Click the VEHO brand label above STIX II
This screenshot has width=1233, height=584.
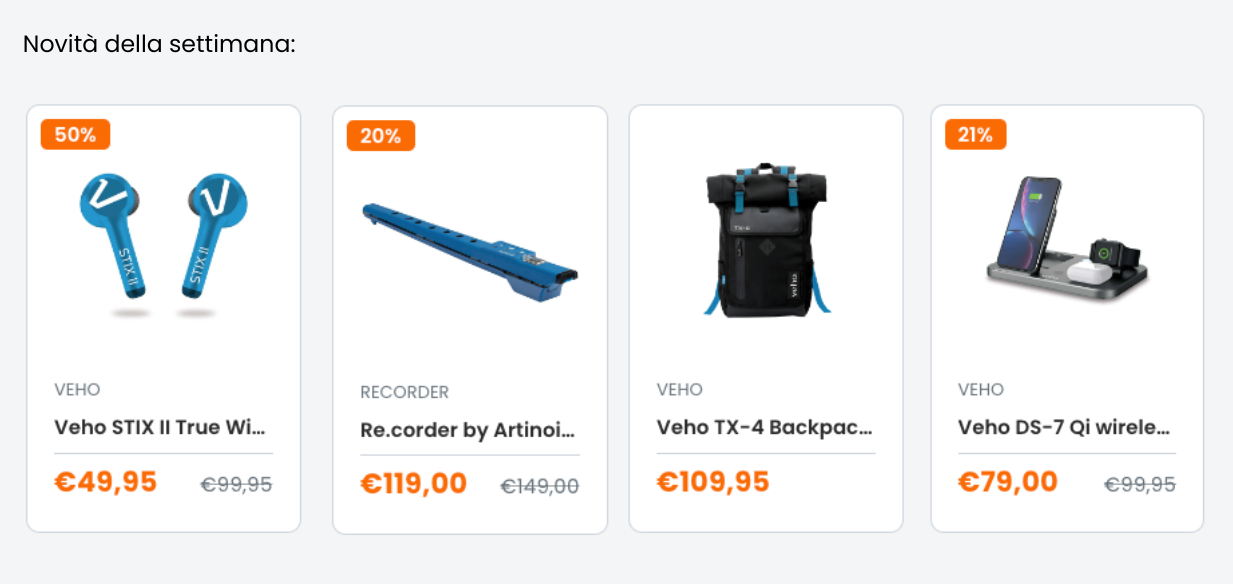(x=77, y=389)
